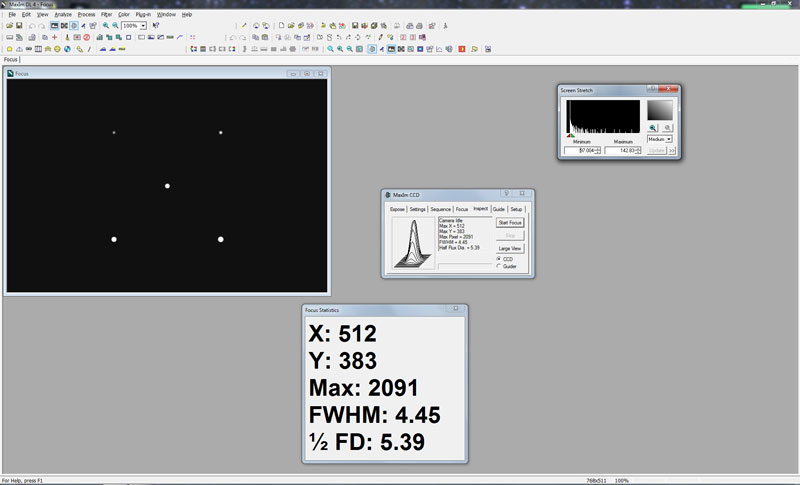Viewport: 800px width, 485px height.
Task: Open the Analyze menu
Action: point(63,14)
